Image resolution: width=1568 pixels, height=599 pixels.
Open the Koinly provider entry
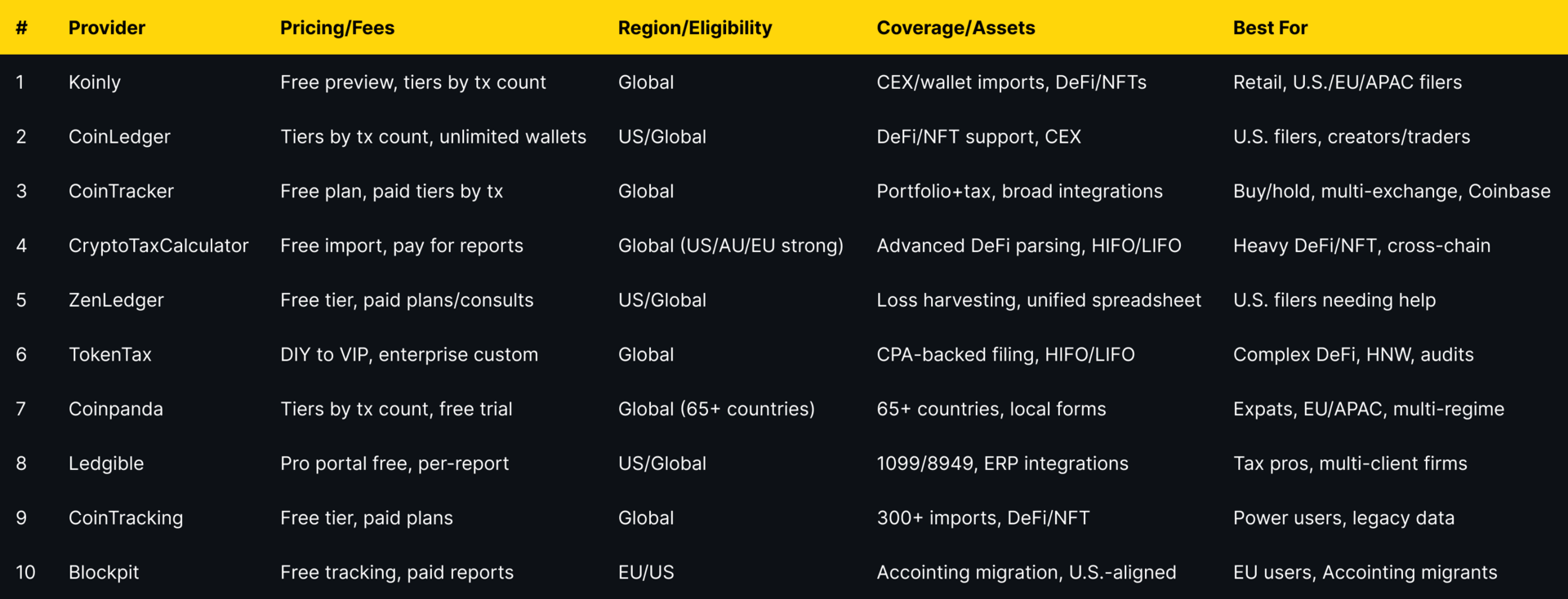(95, 82)
